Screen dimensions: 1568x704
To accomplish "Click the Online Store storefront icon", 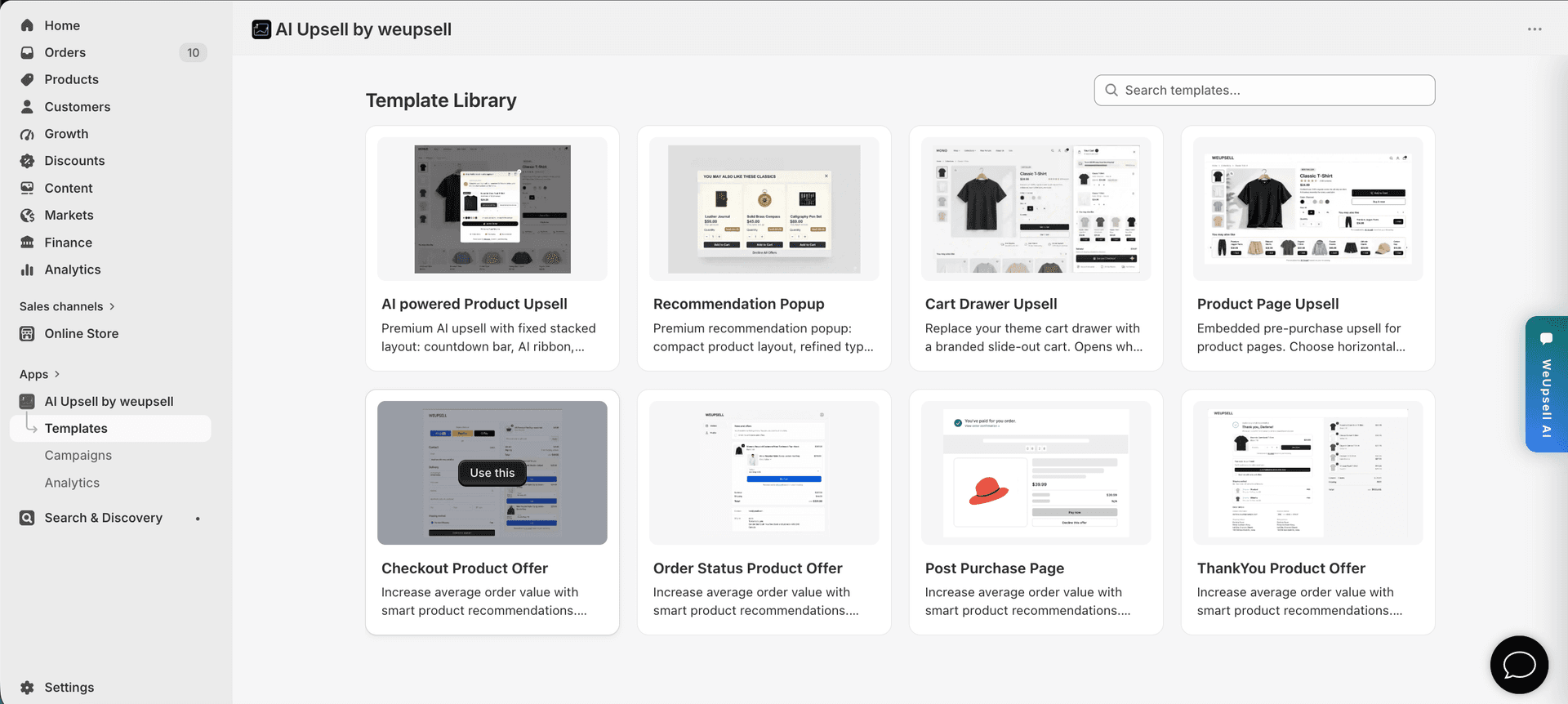I will tap(27, 333).
